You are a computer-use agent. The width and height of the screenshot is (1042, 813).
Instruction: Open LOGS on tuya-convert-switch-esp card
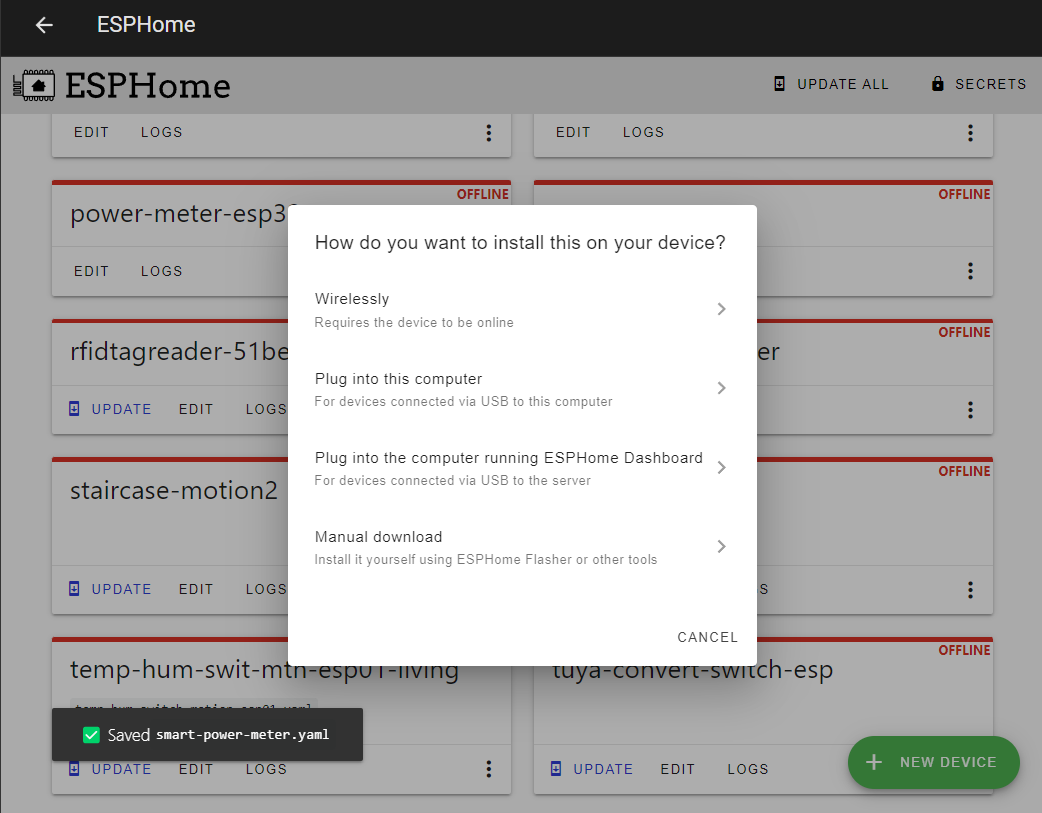[748, 769]
